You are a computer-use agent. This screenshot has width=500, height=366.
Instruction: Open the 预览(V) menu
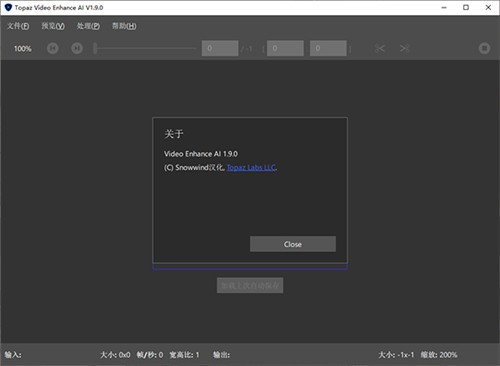53,26
